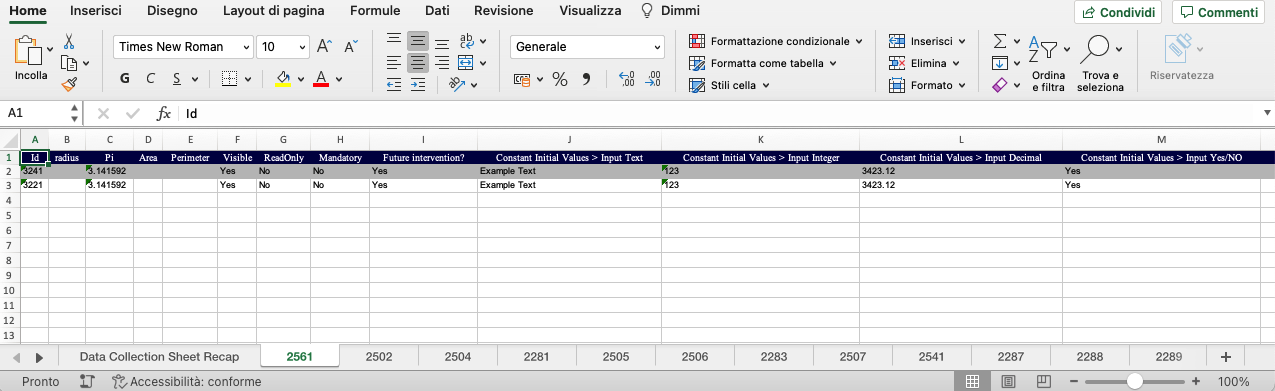Toggle center horizontal alignment

pyautogui.click(x=418, y=63)
